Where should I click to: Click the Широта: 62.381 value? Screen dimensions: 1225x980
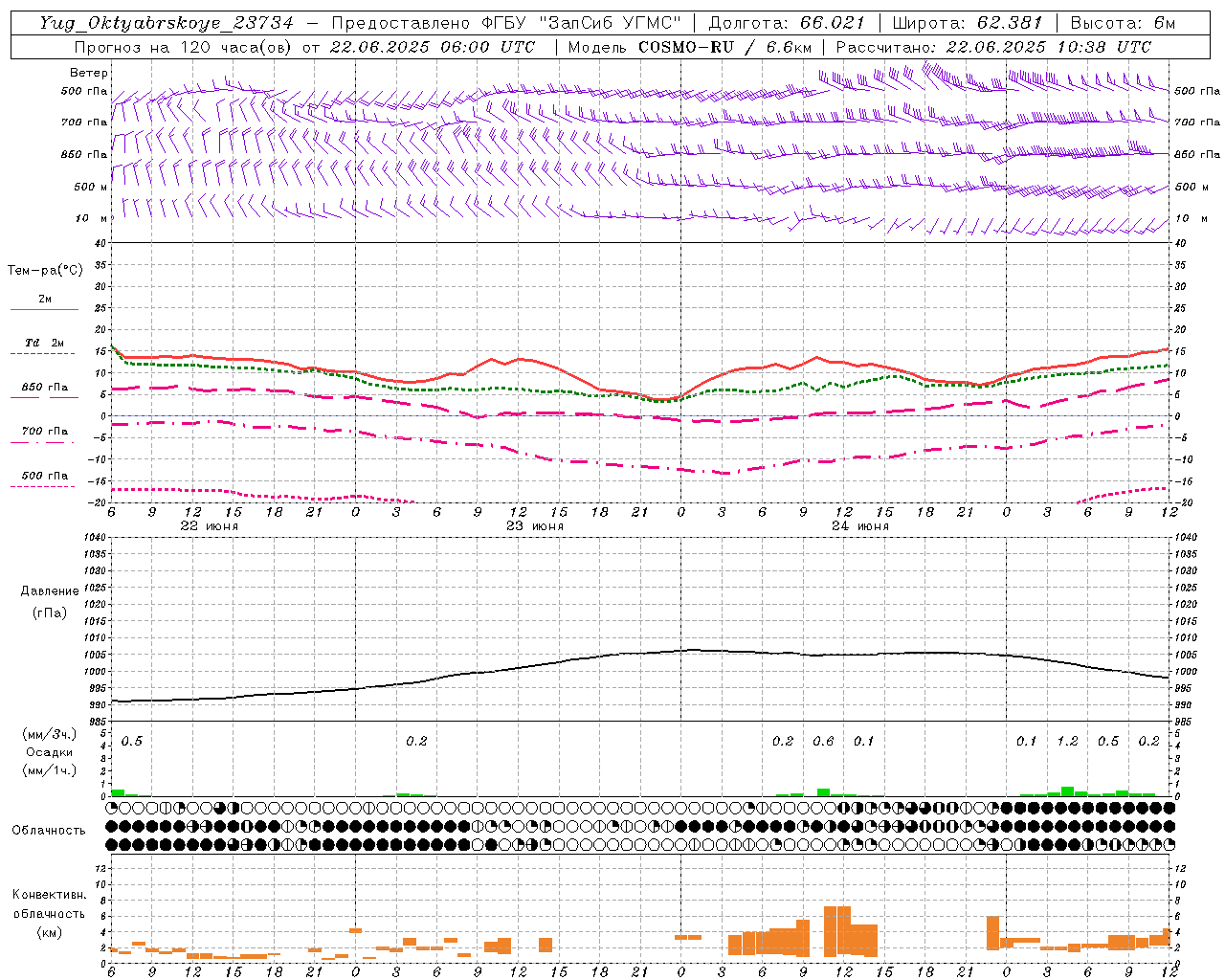[967, 23]
